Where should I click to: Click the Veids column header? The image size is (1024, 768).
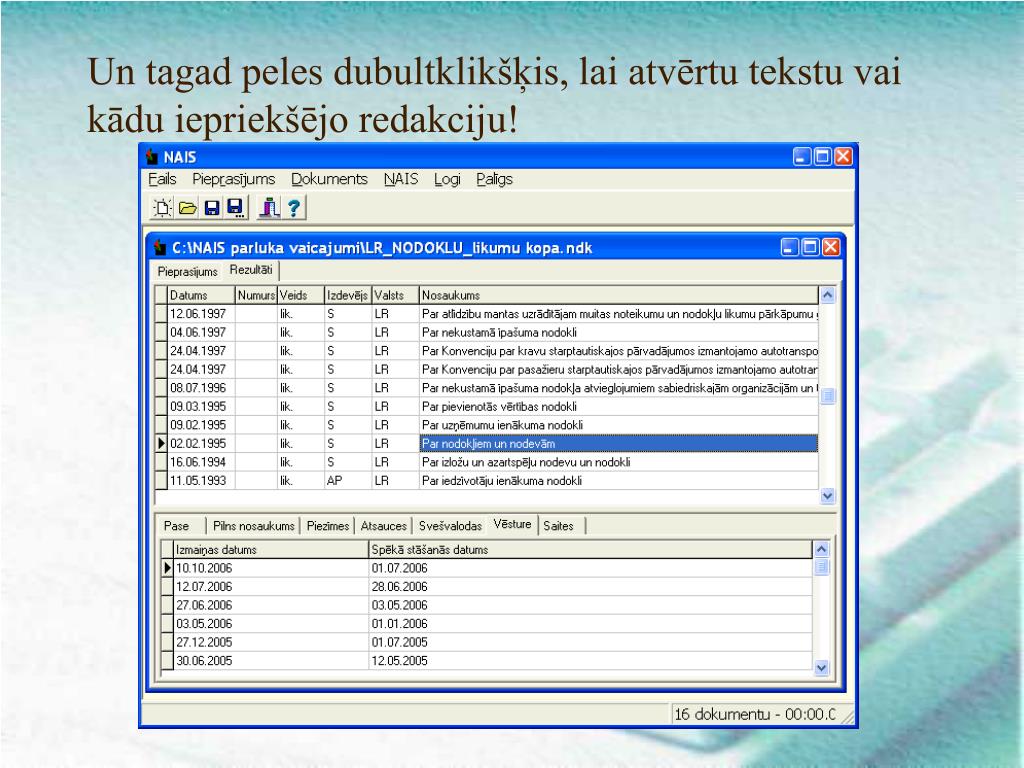301,295
